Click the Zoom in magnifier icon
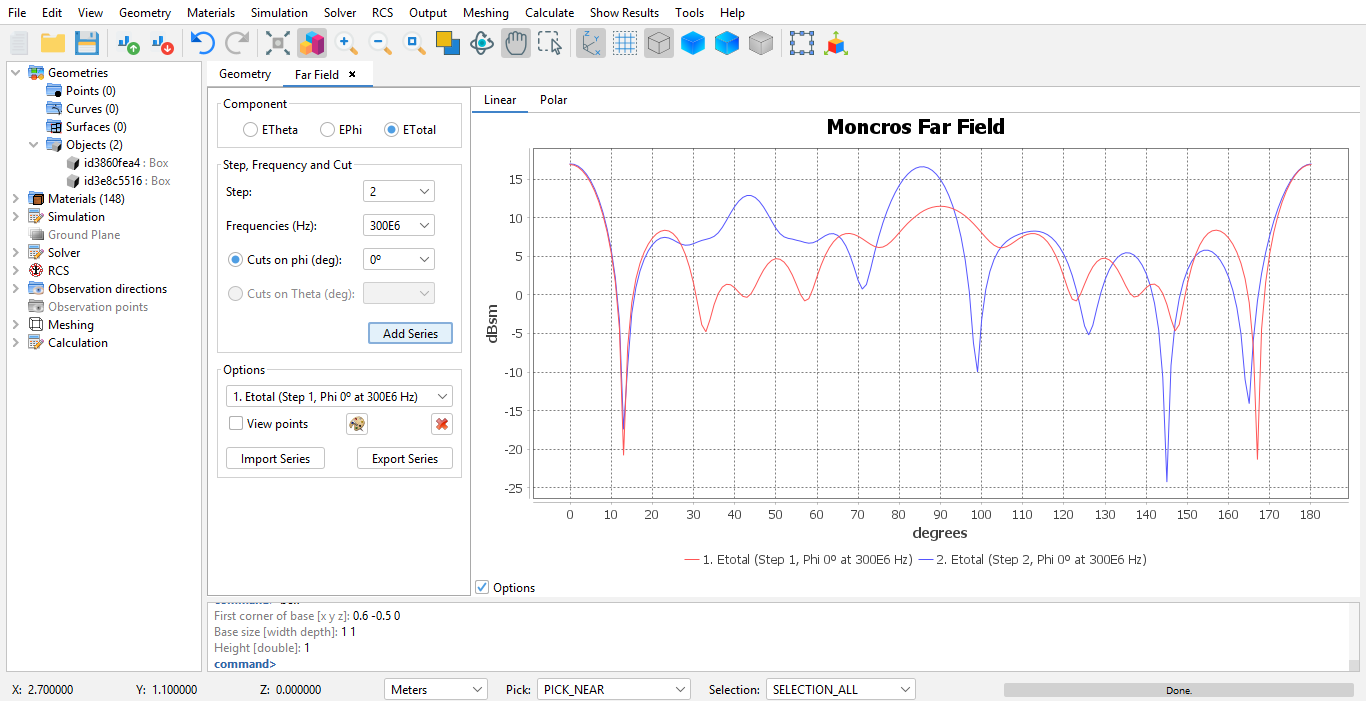 pos(346,43)
